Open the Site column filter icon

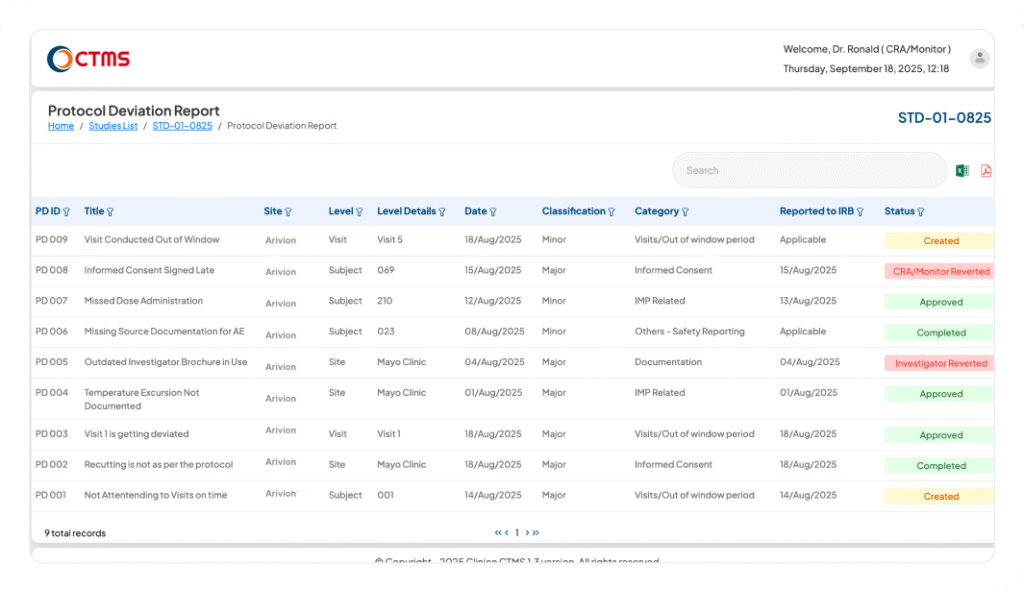pos(288,212)
